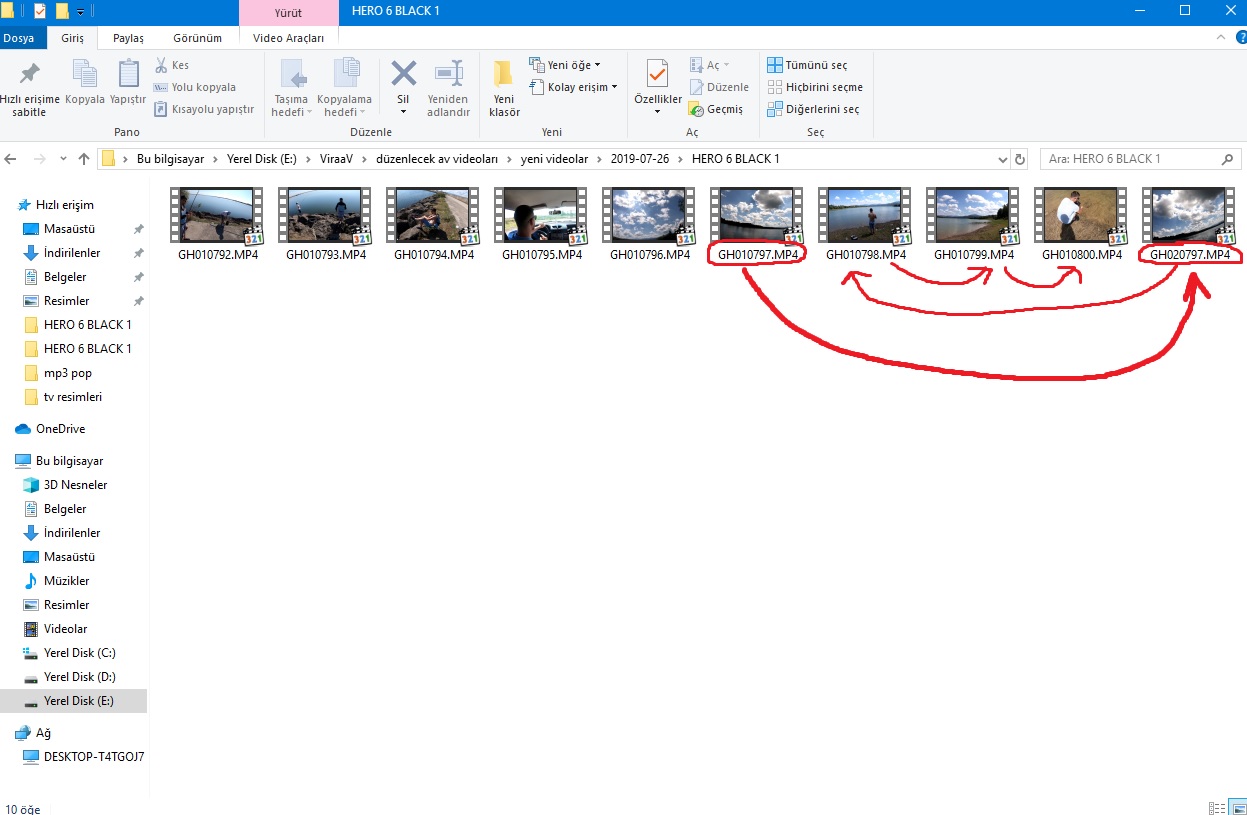Click the 2019-07-26 breadcrumb segment
This screenshot has width=1247, height=815.
tap(639, 159)
